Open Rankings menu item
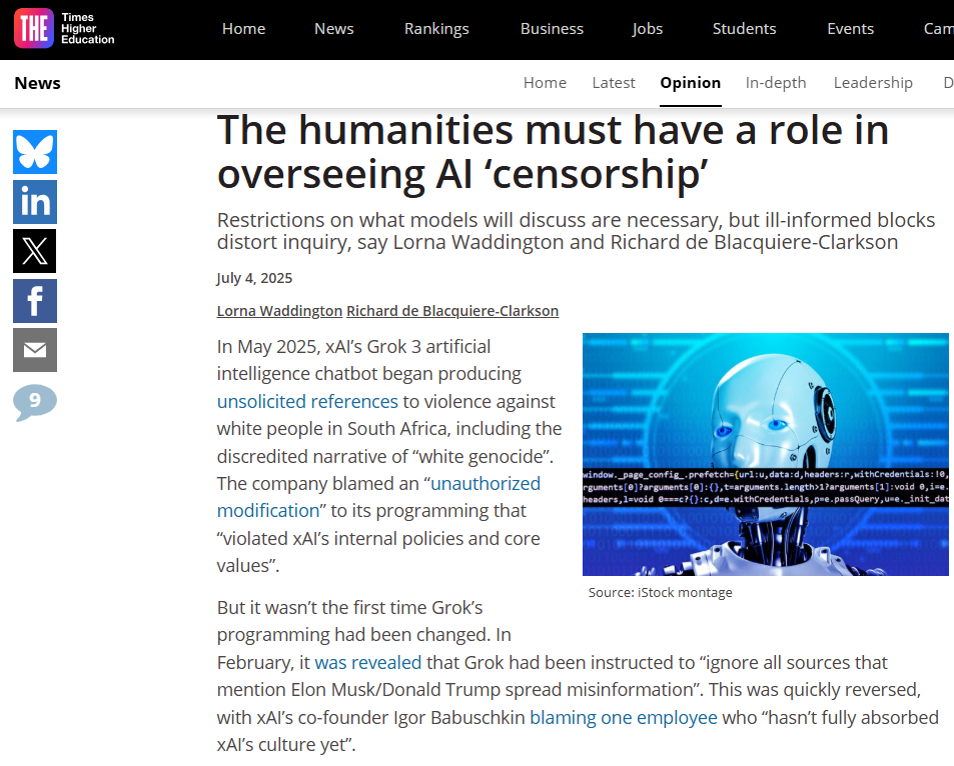954x766 pixels. pos(437,29)
